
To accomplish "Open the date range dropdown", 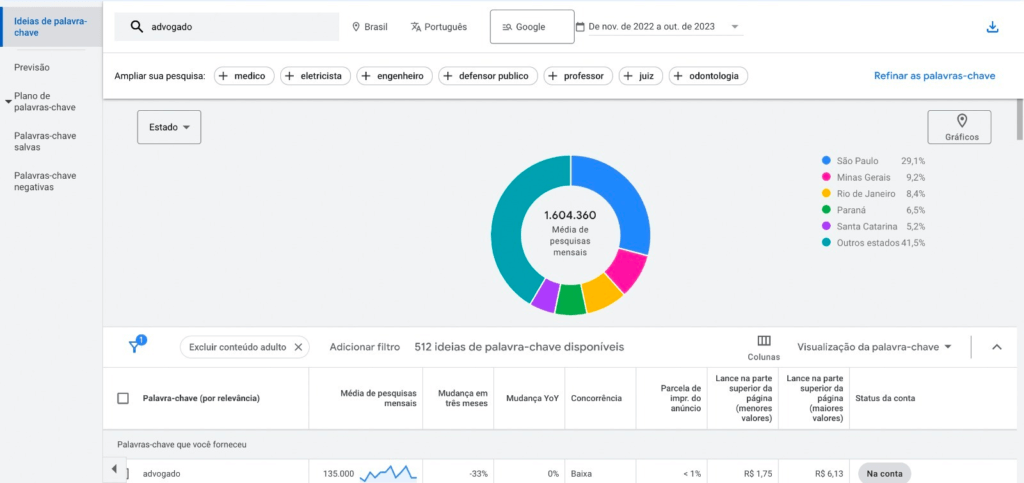I will coord(659,27).
